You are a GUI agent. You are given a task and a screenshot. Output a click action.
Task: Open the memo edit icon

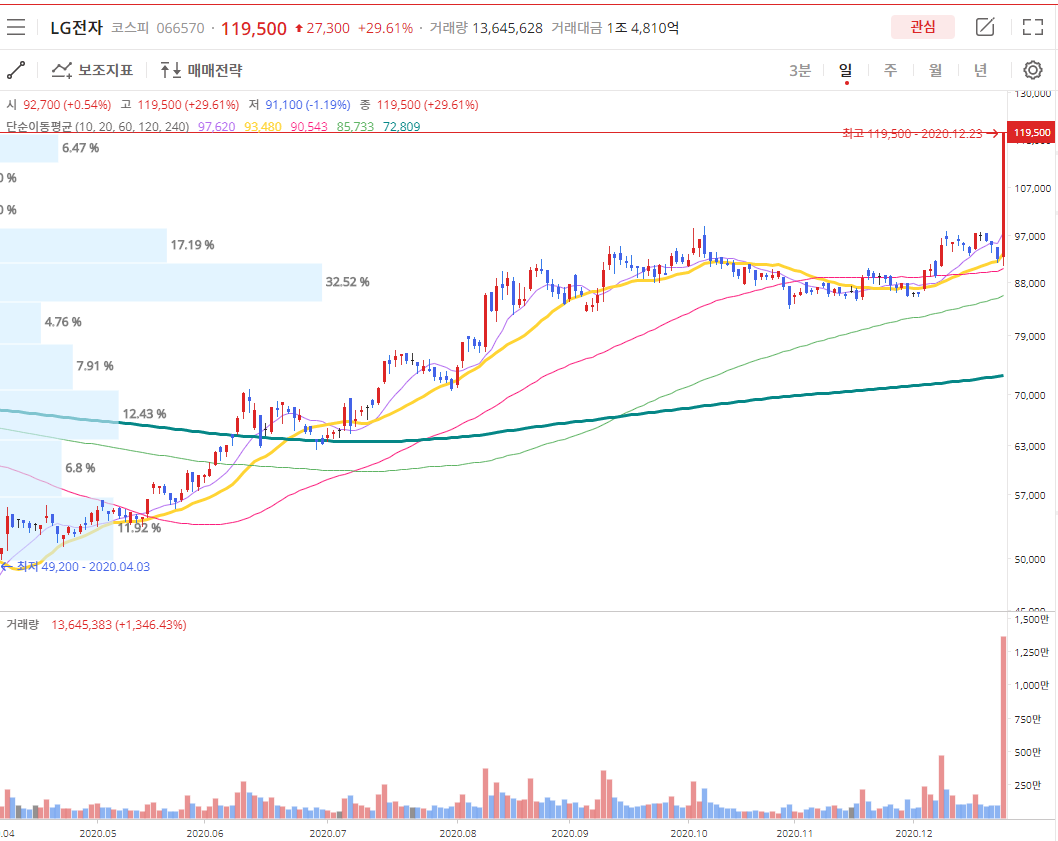pyautogui.click(x=985, y=27)
